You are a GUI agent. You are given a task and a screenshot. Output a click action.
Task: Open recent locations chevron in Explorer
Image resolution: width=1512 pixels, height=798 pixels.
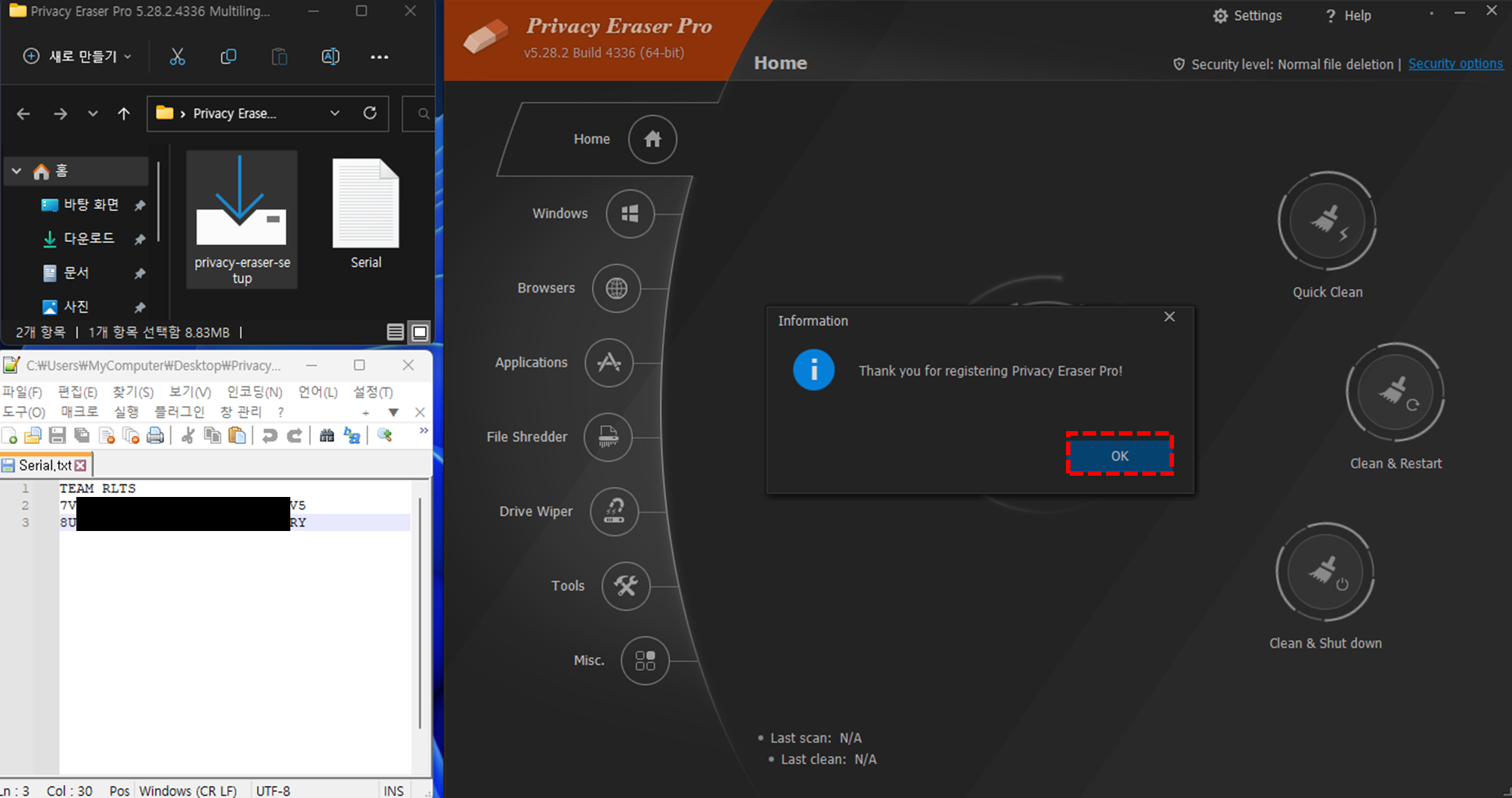(93, 113)
